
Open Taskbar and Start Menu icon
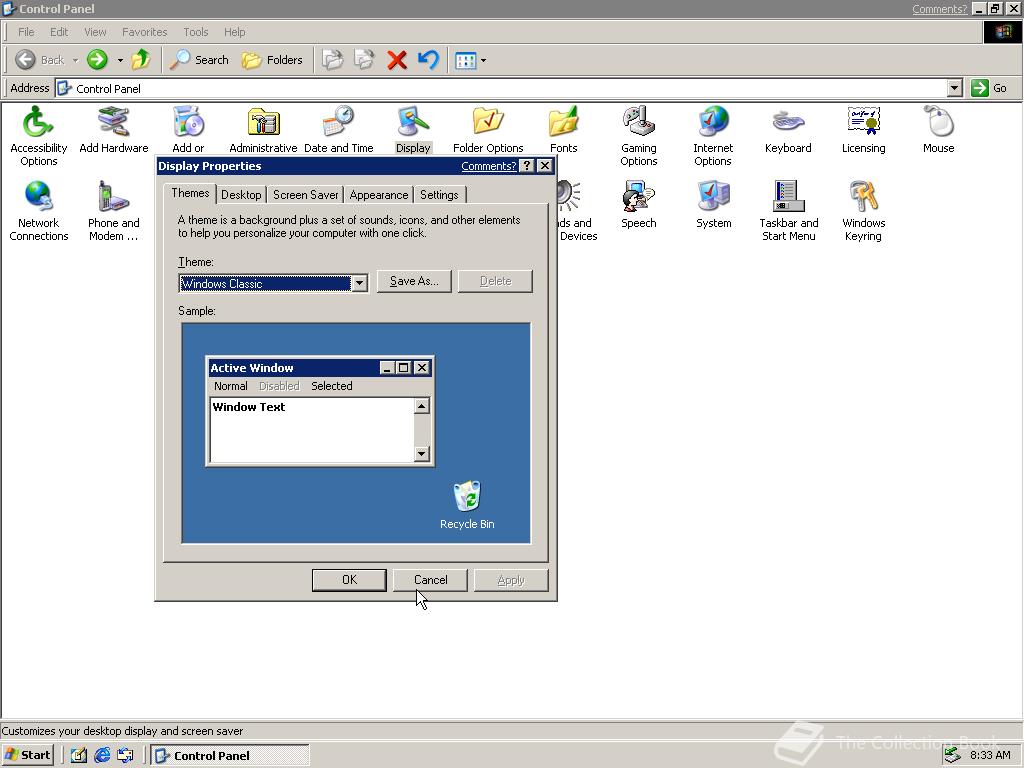pyautogui.click(x=788, y=211)
